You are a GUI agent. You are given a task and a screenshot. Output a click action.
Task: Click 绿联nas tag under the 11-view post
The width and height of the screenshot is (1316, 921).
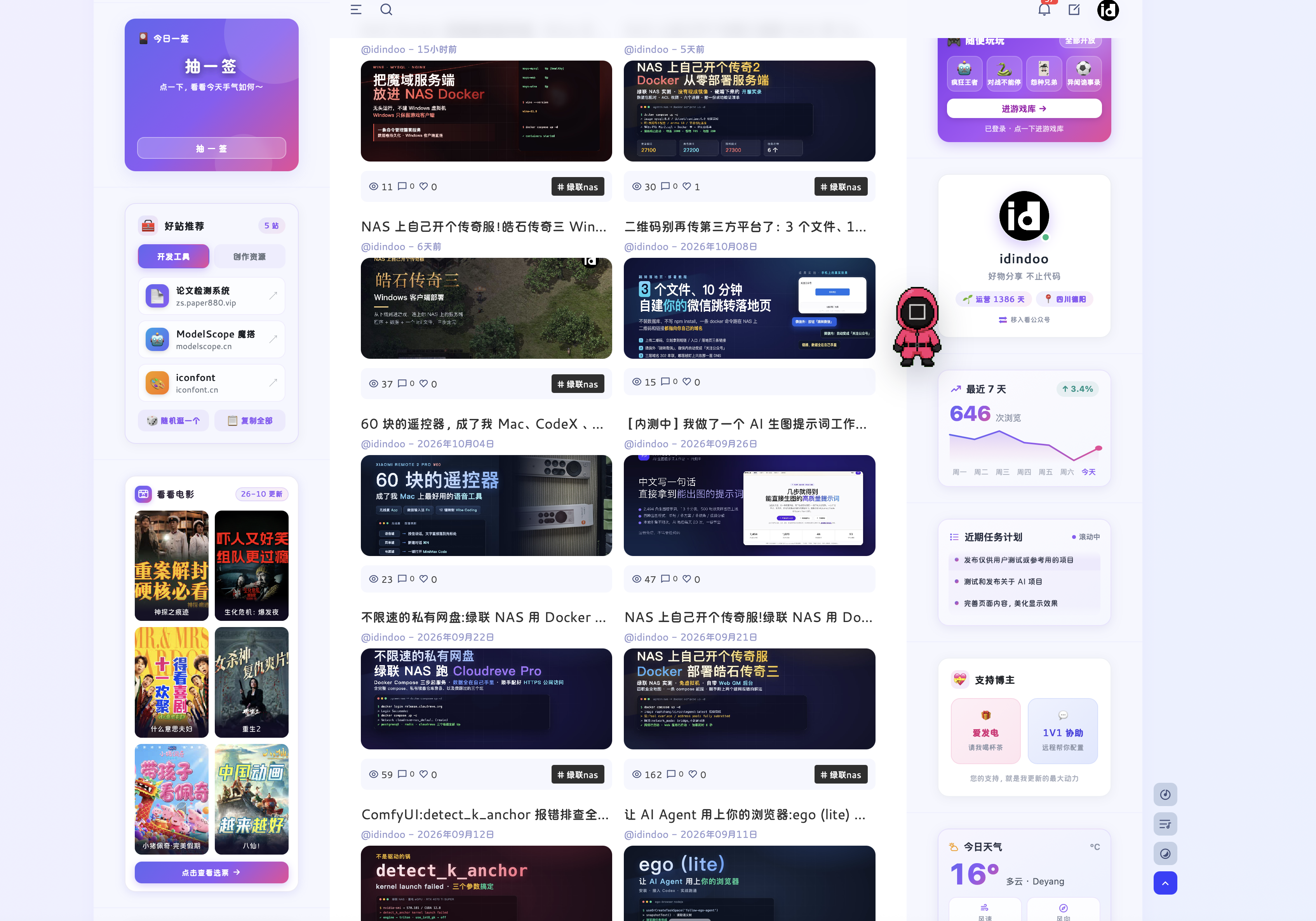click(578, 187)
